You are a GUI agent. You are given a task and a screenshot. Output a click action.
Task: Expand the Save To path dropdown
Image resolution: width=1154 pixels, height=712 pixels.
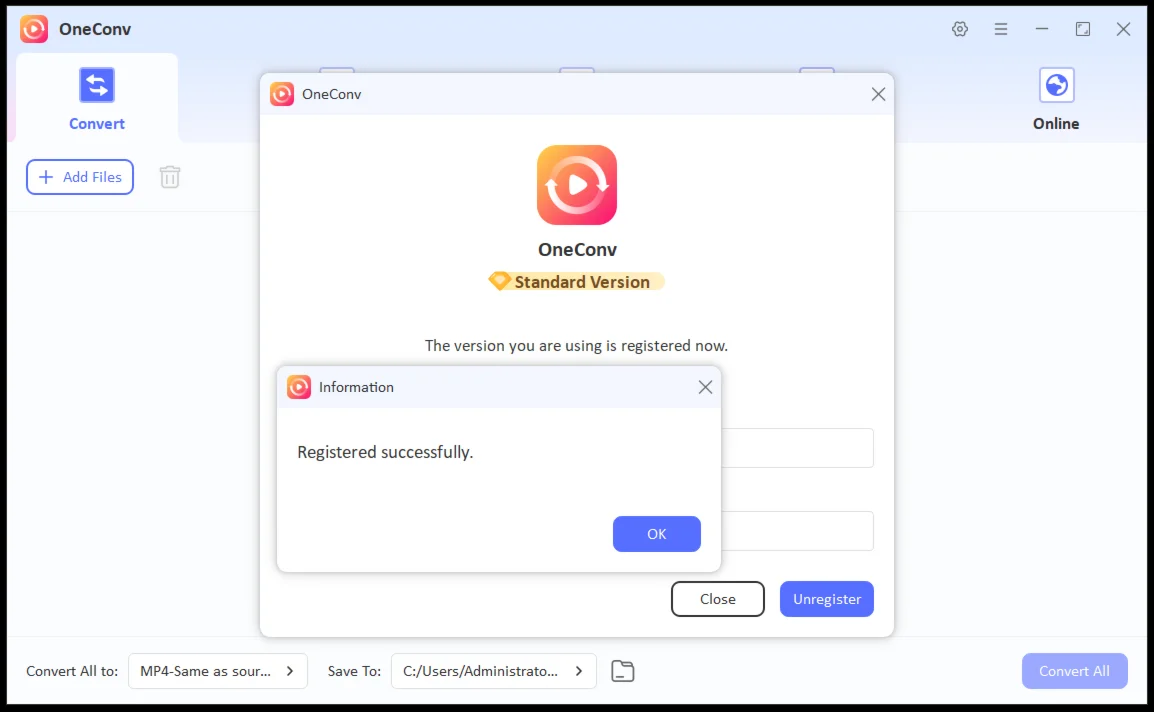click(x=493, y=671)
